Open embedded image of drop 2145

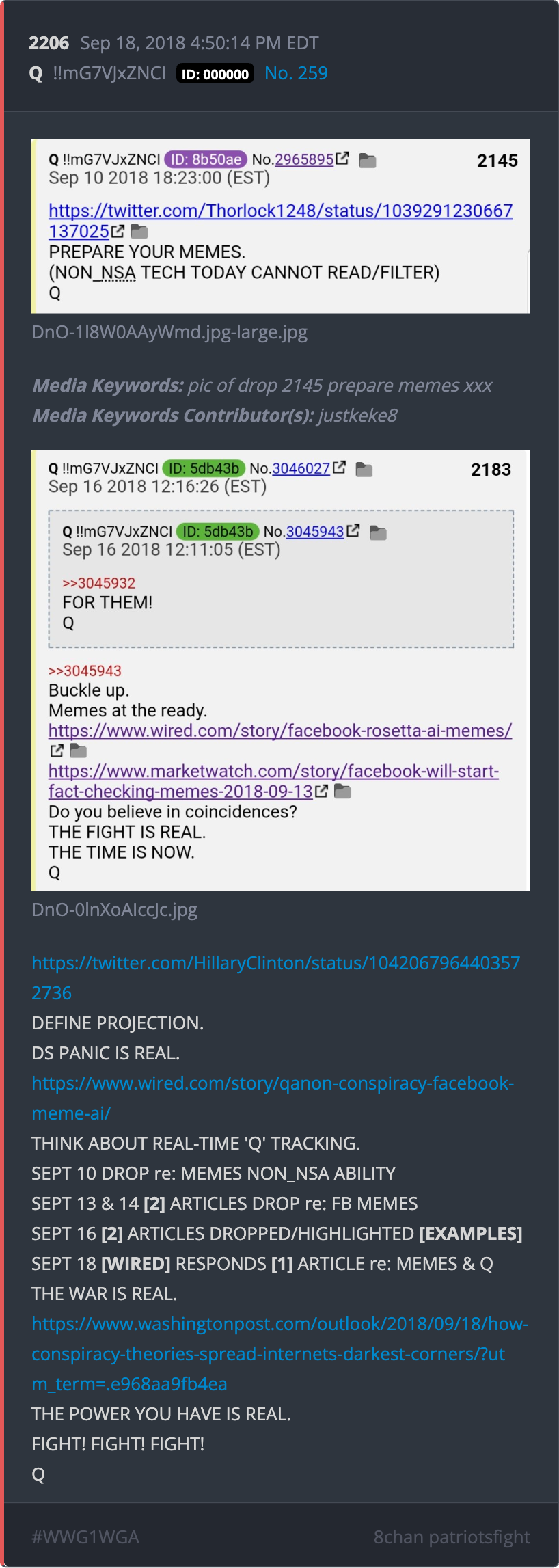281,226
